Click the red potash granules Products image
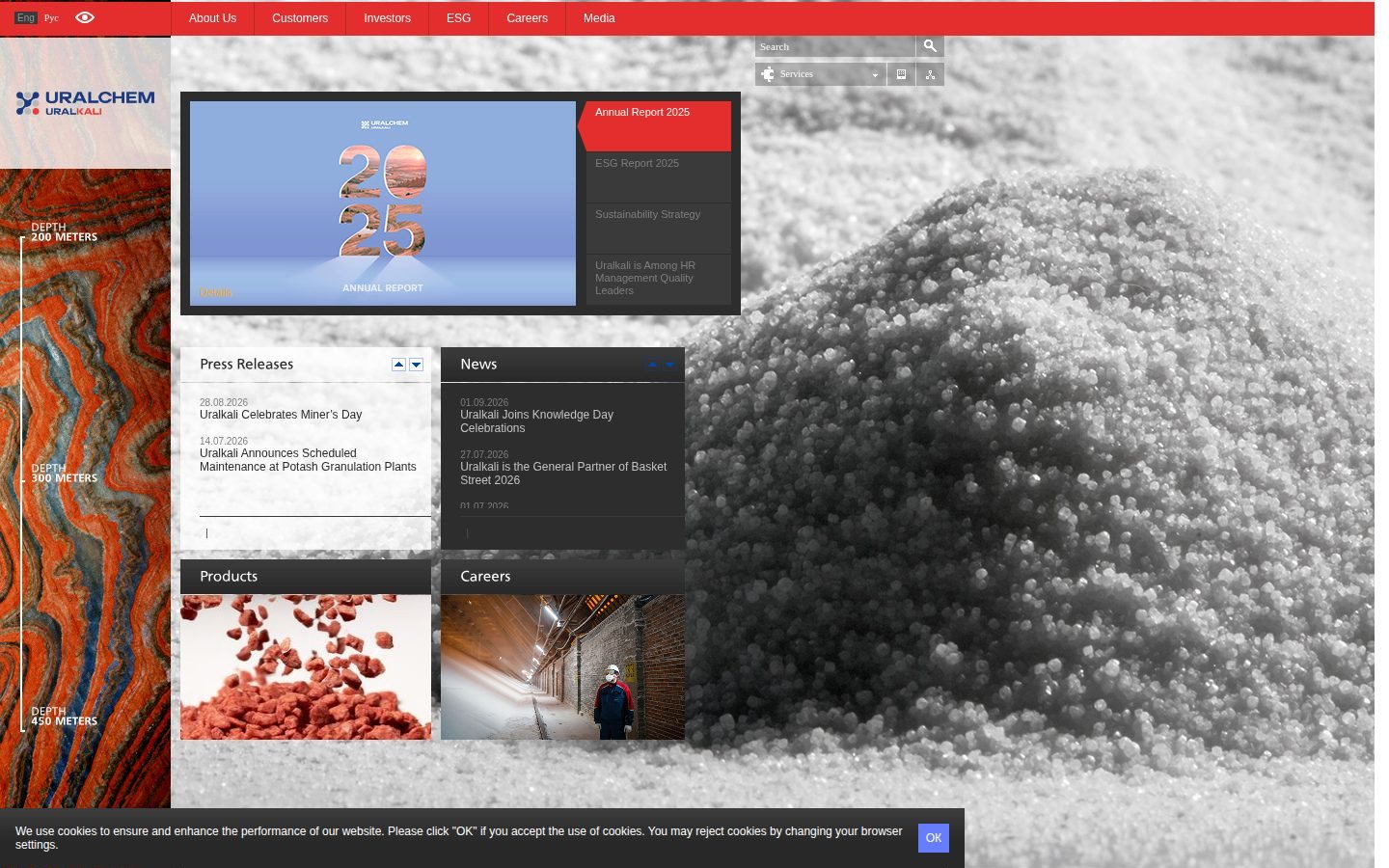Viewport: 1389px width, 868px height. 306,667
